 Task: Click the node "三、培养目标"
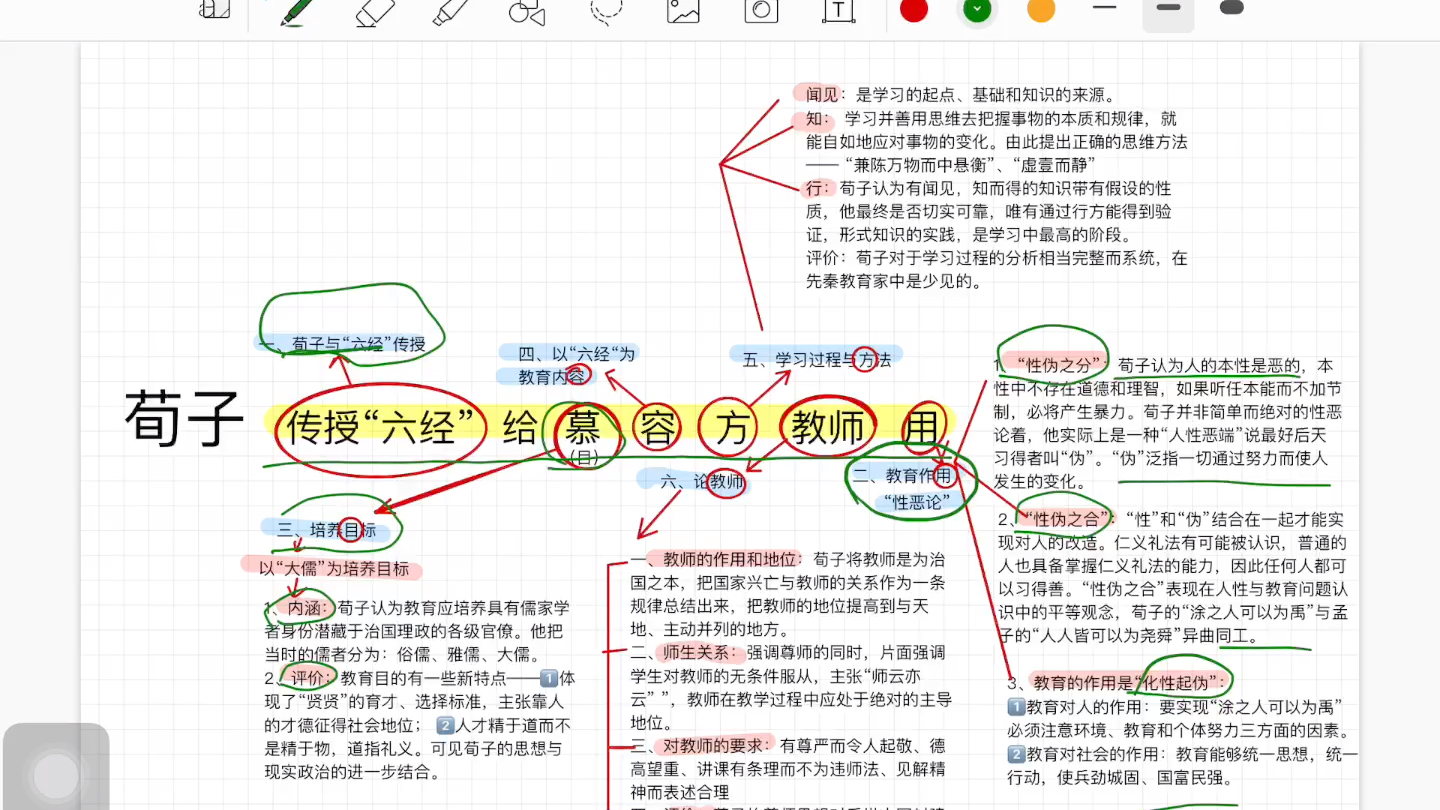[x=327, y=530]
